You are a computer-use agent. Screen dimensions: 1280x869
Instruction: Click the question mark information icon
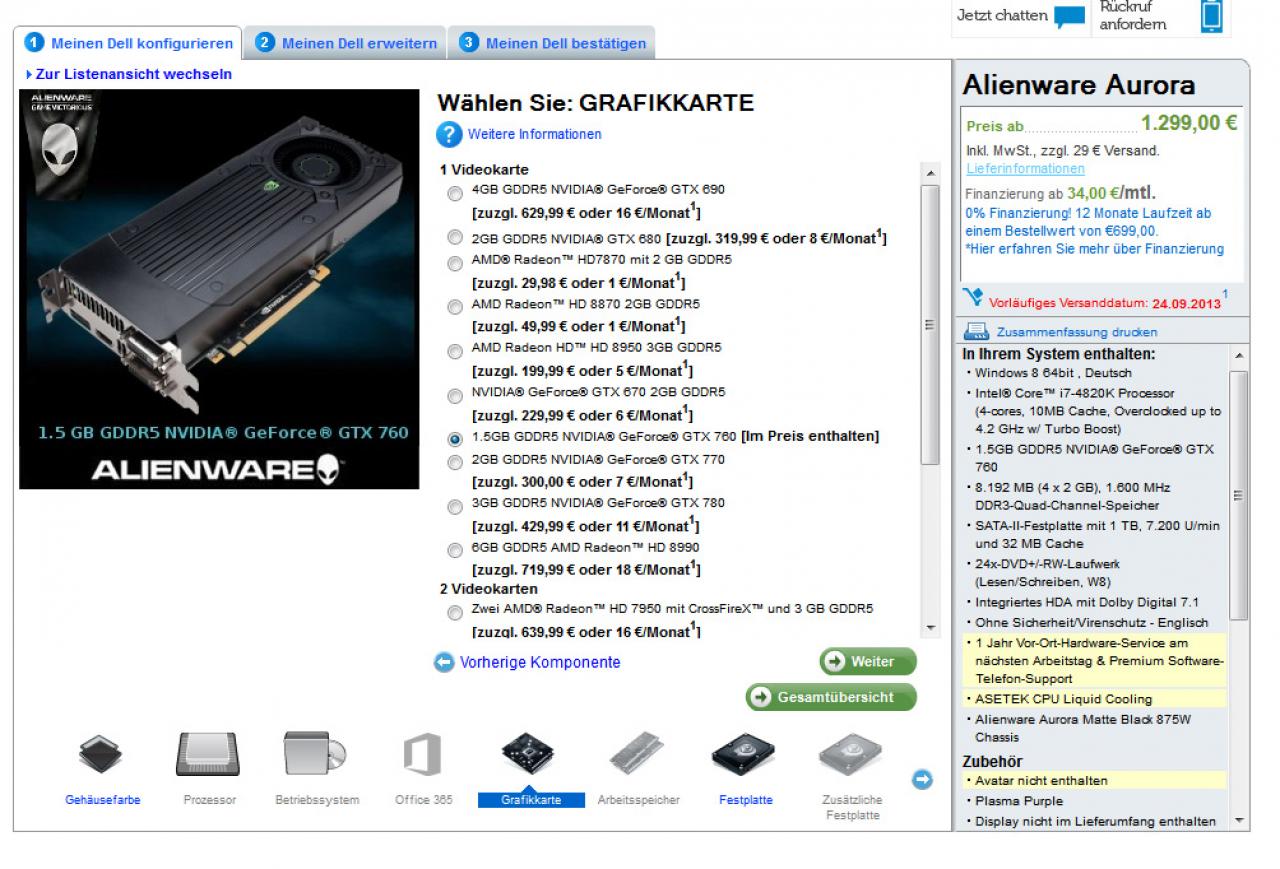449,134
